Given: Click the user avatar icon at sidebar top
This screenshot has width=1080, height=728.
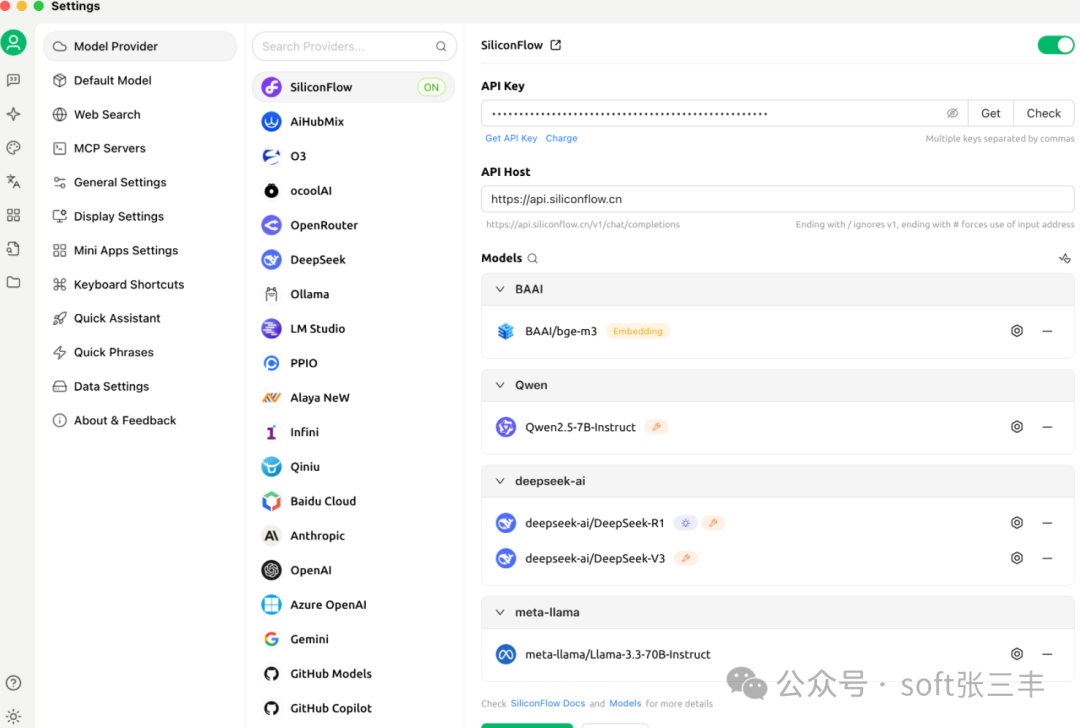Looking at the screenshot, I should [14, 42].
